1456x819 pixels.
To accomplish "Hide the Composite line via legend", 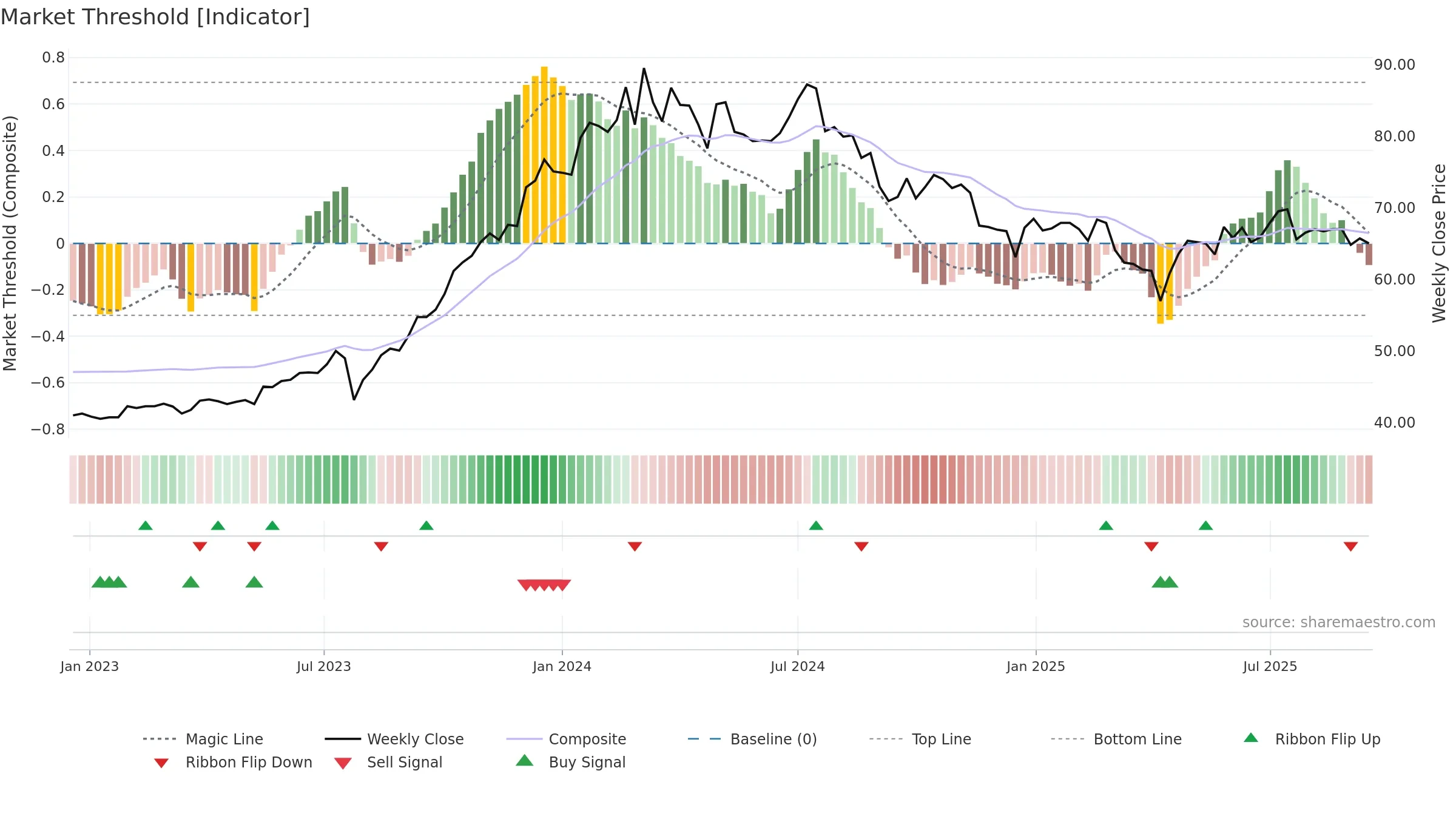I will 566,739.
